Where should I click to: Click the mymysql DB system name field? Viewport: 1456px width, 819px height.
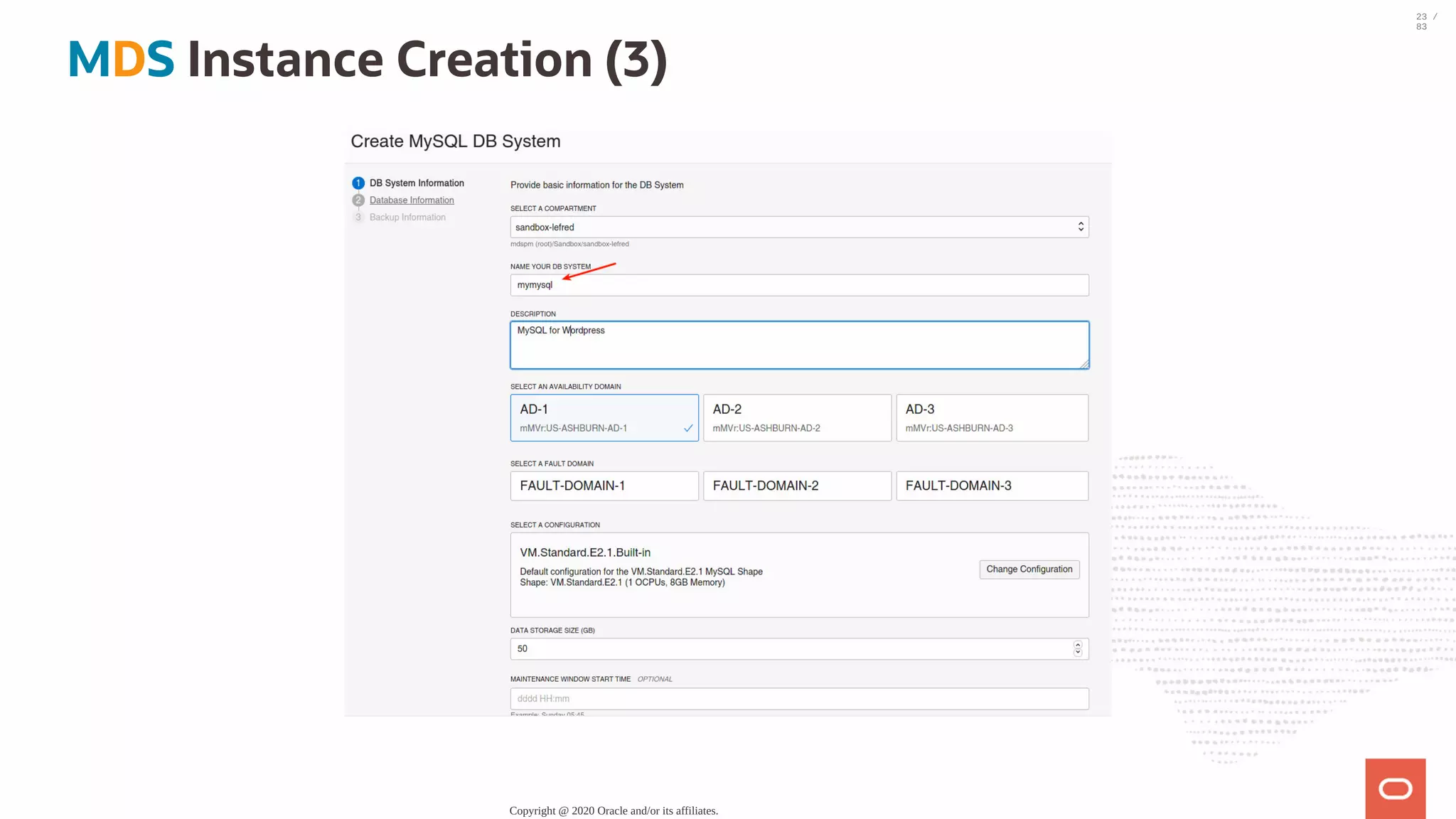pos(799,285)
